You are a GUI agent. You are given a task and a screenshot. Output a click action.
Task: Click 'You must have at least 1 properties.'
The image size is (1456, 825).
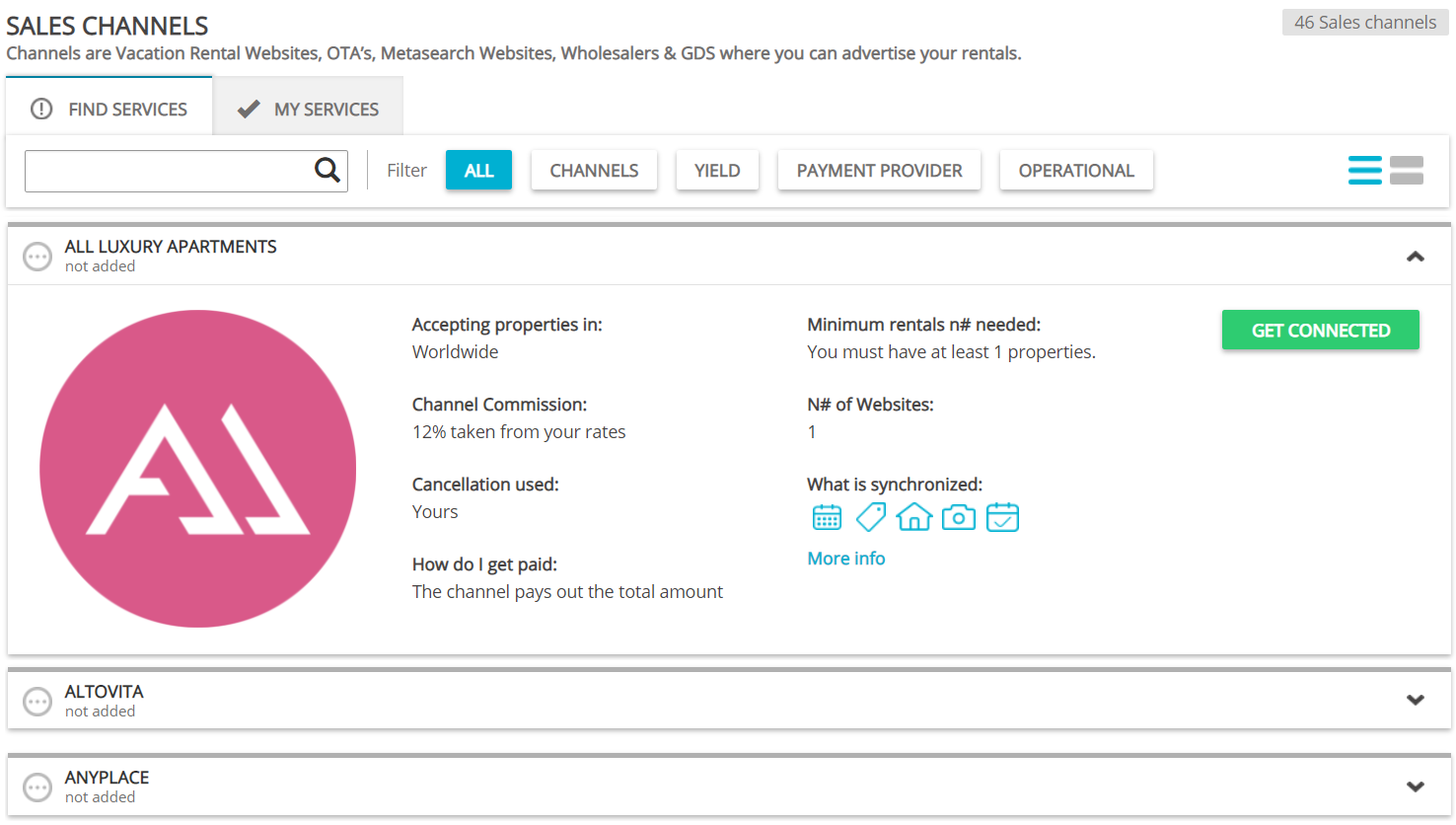point(951,352)
